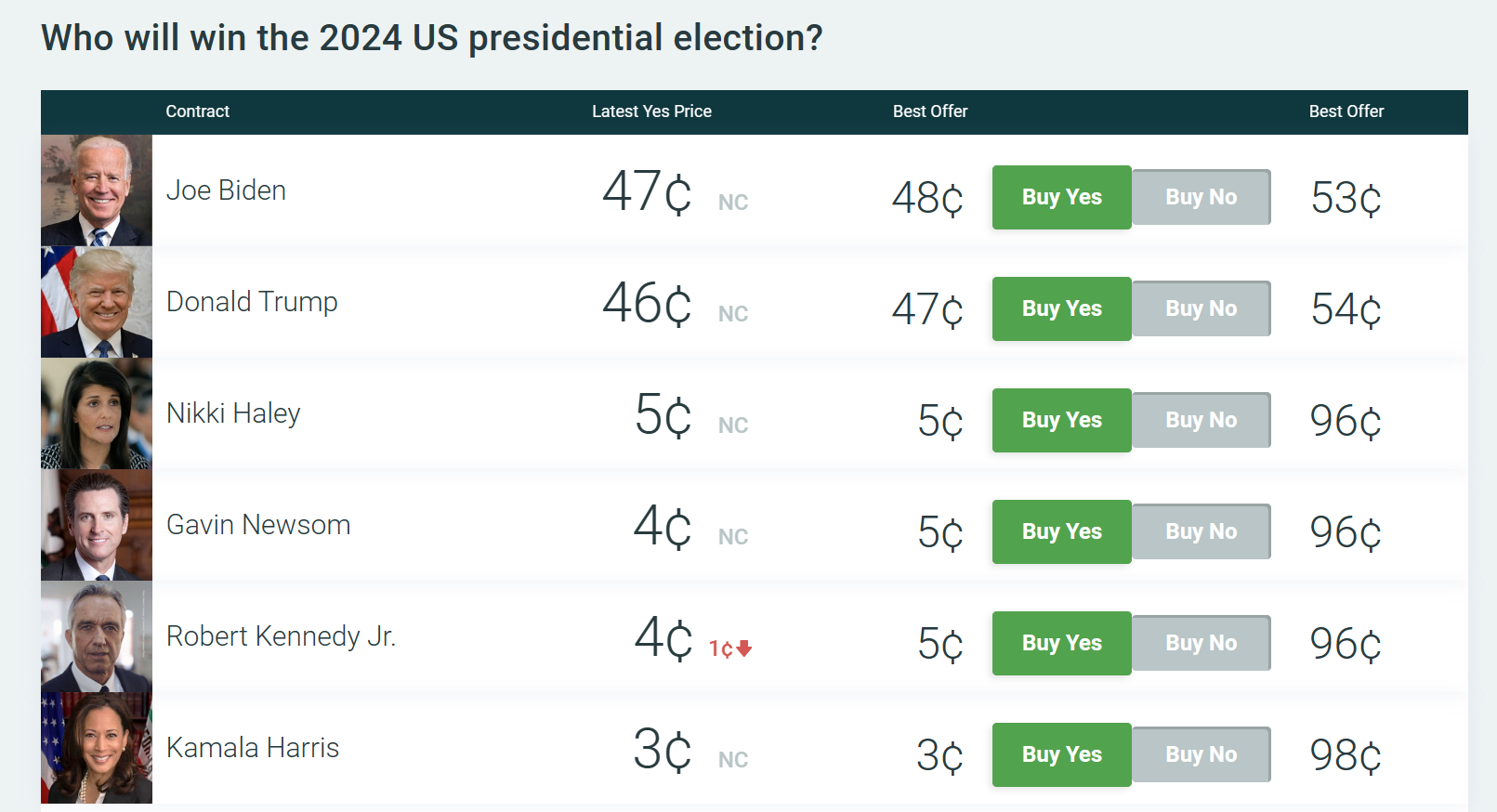The width and height of the screenshot is (1497, 812).
Task: Click Buy Yes for Gavin Newsom
Action: point(1061,531)
